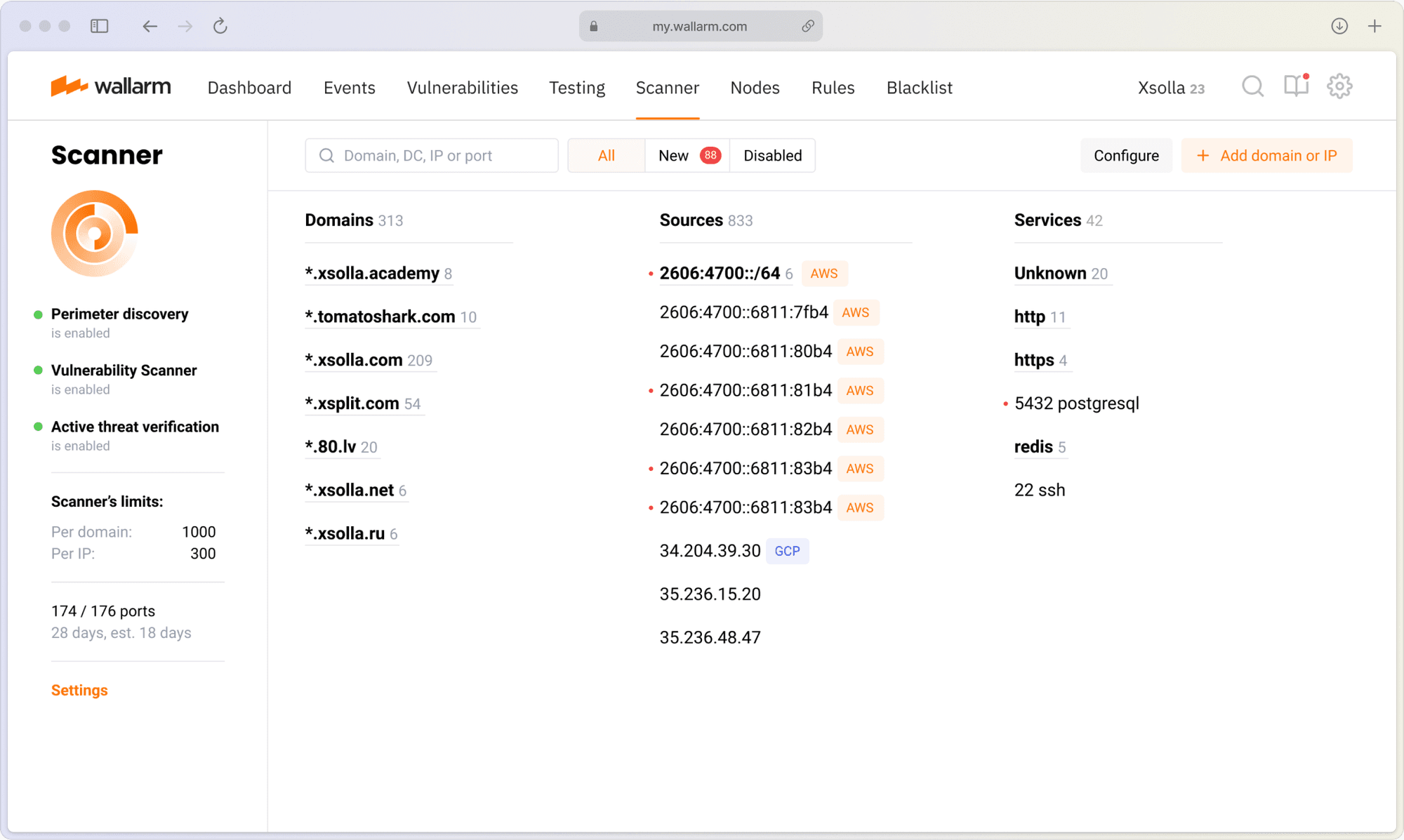
Task: Open the documentation book icon
Action: [x=1295, y=86]
